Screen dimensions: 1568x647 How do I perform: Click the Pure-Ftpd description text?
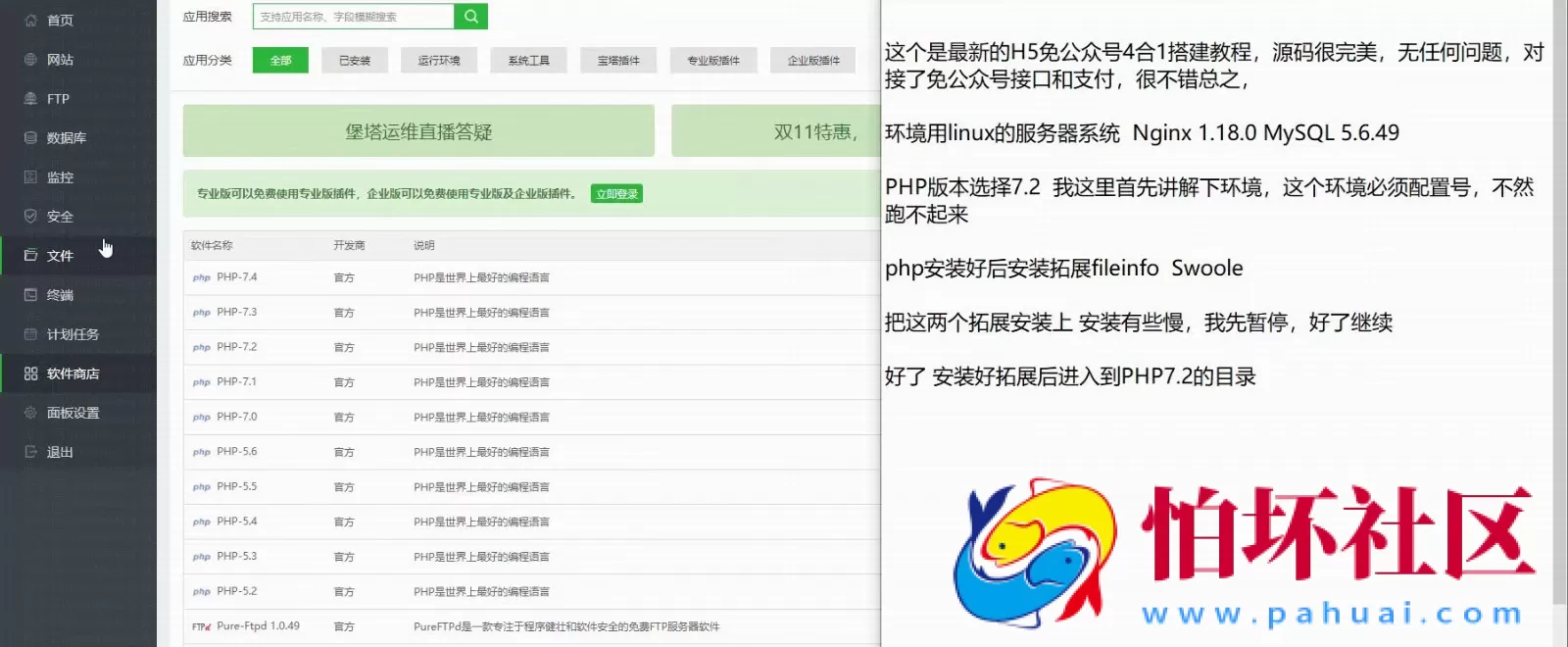(x=566, y=626)
